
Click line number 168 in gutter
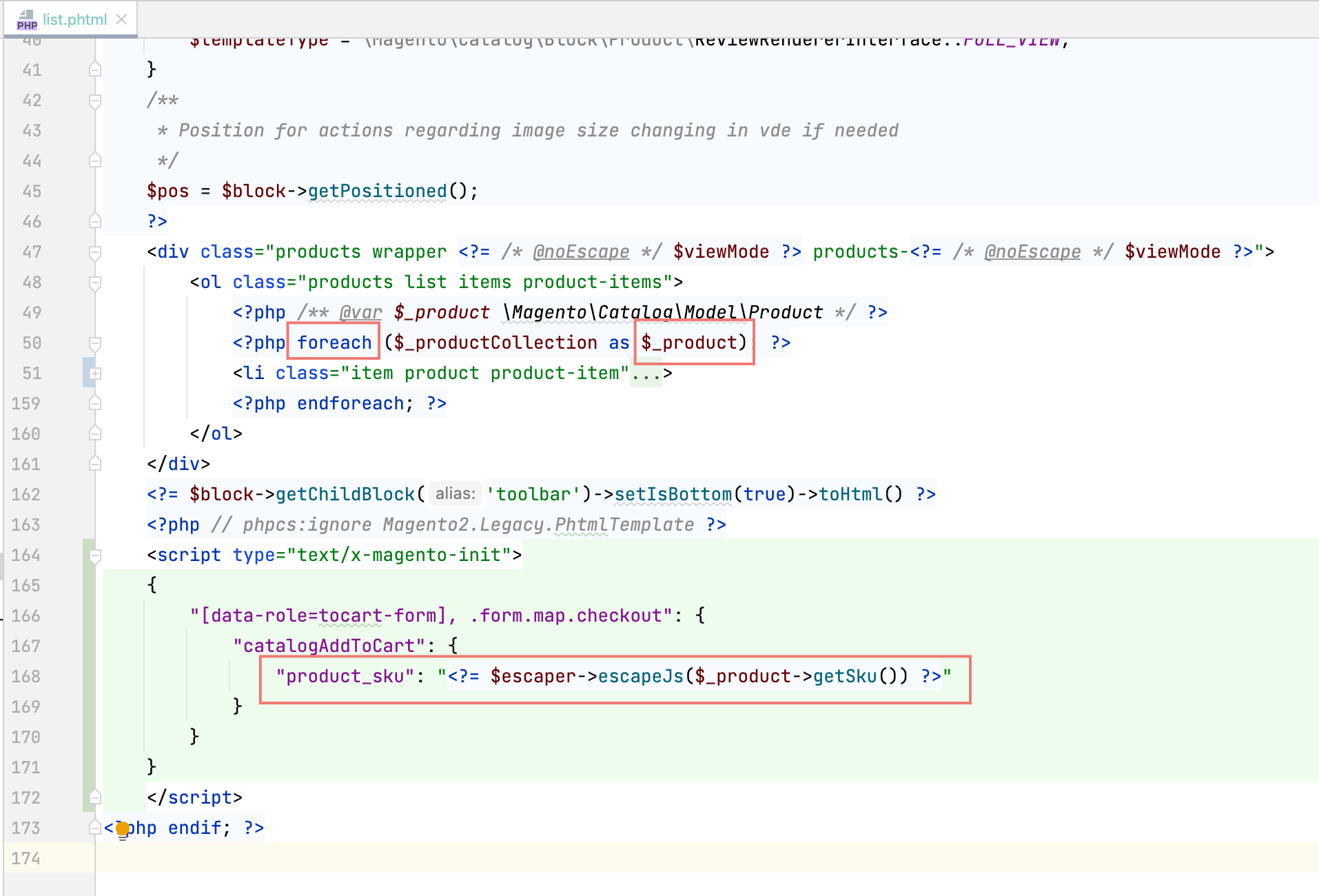pos(26,676)
